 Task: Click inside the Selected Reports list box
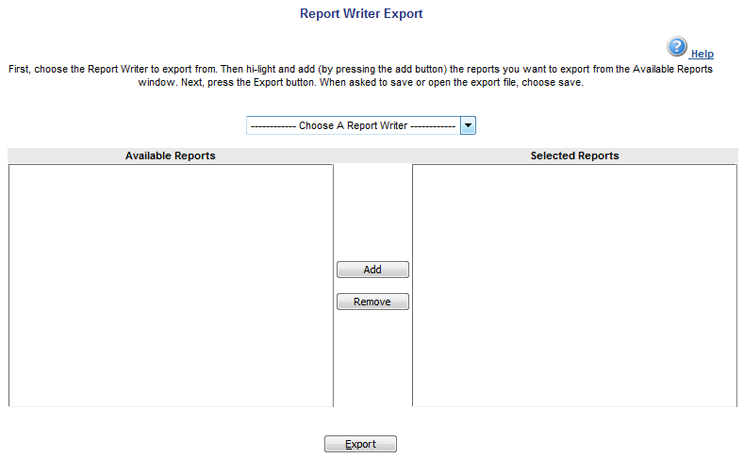[x=574, y=285]
